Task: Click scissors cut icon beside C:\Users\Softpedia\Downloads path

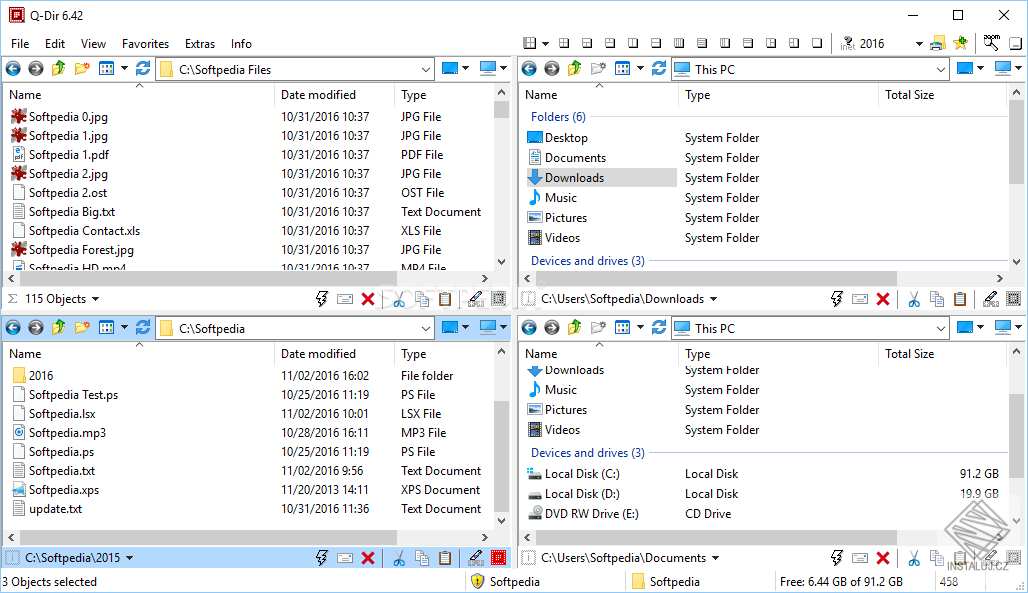Action: click(913, 299)
